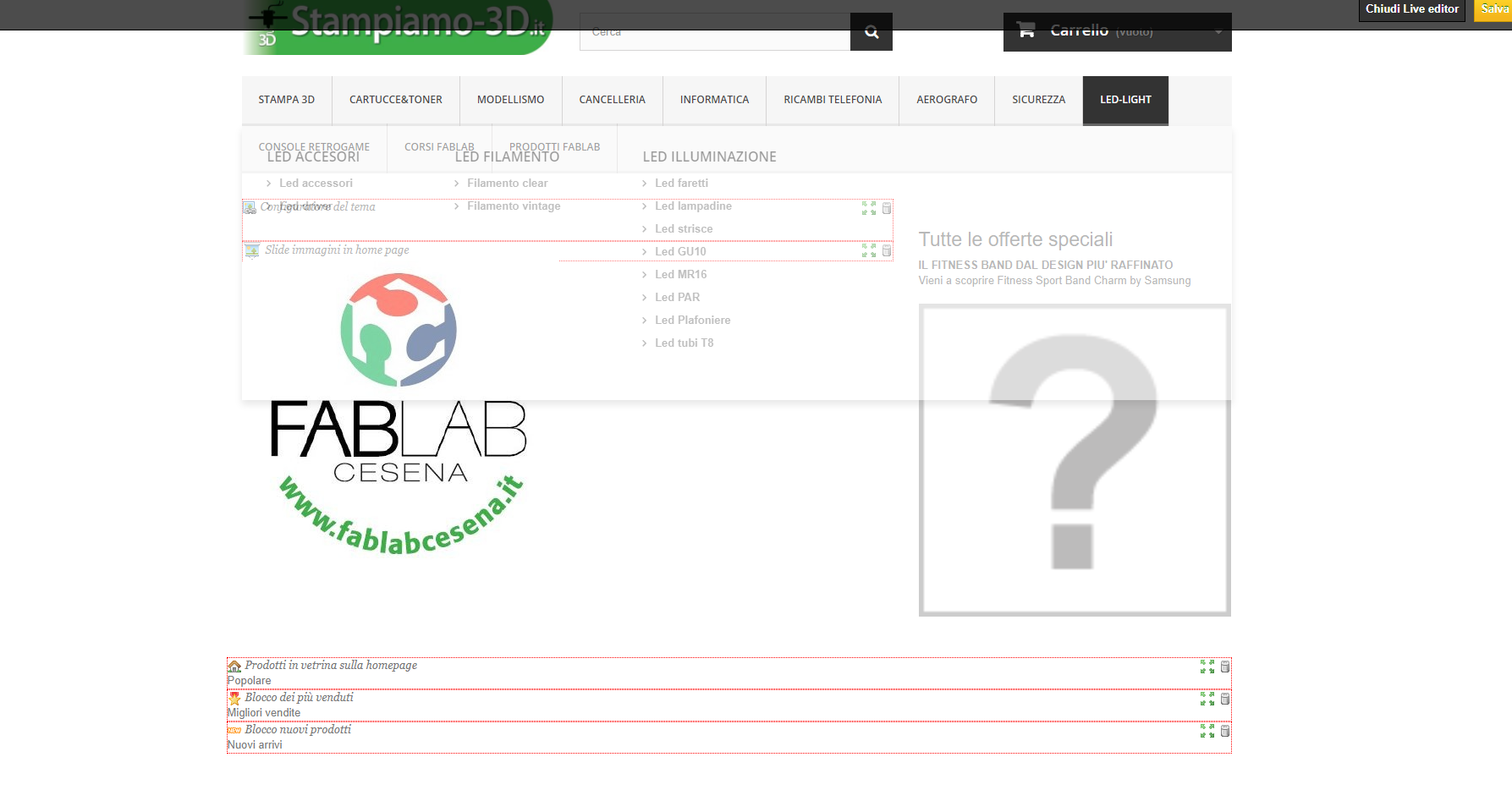Click the FabLab Cesena slide image
The width and height of the screenshot is (1512, 790).
coord(399,414)
